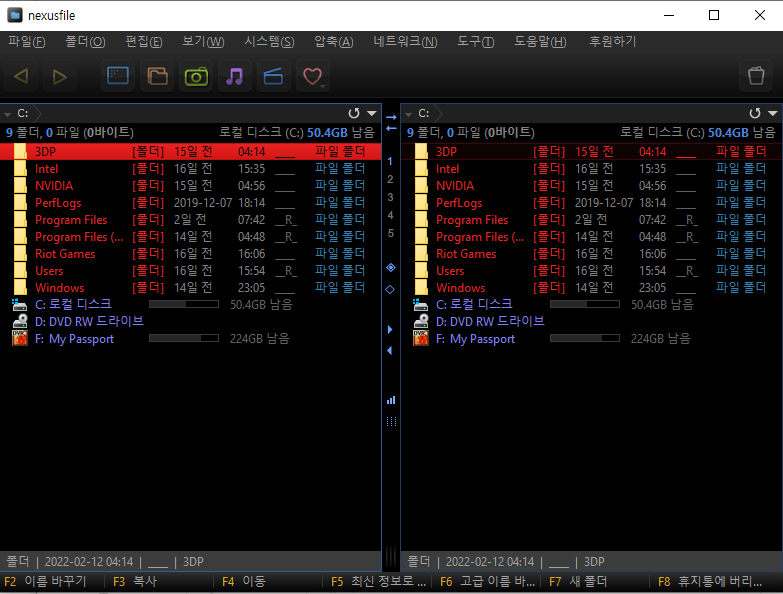Open the 파일(F) menu
Image resolution: width=783 pixels, height=594 pixels.
pos(26,41)
